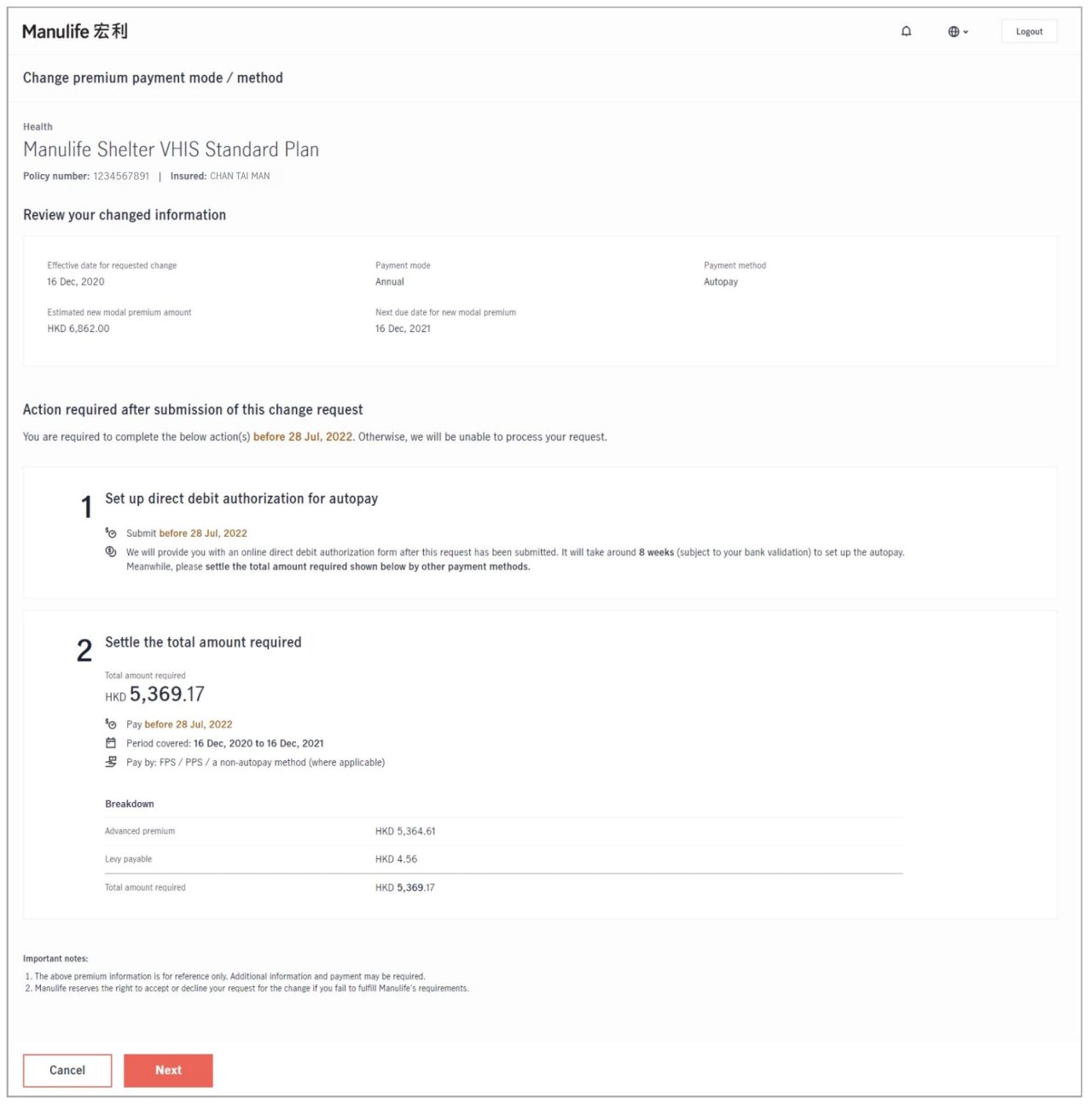Click the next due date 16 Dec, 2021
Image resolution: width=1092 pixels, height=1104 pixels.
click(403, 328)
